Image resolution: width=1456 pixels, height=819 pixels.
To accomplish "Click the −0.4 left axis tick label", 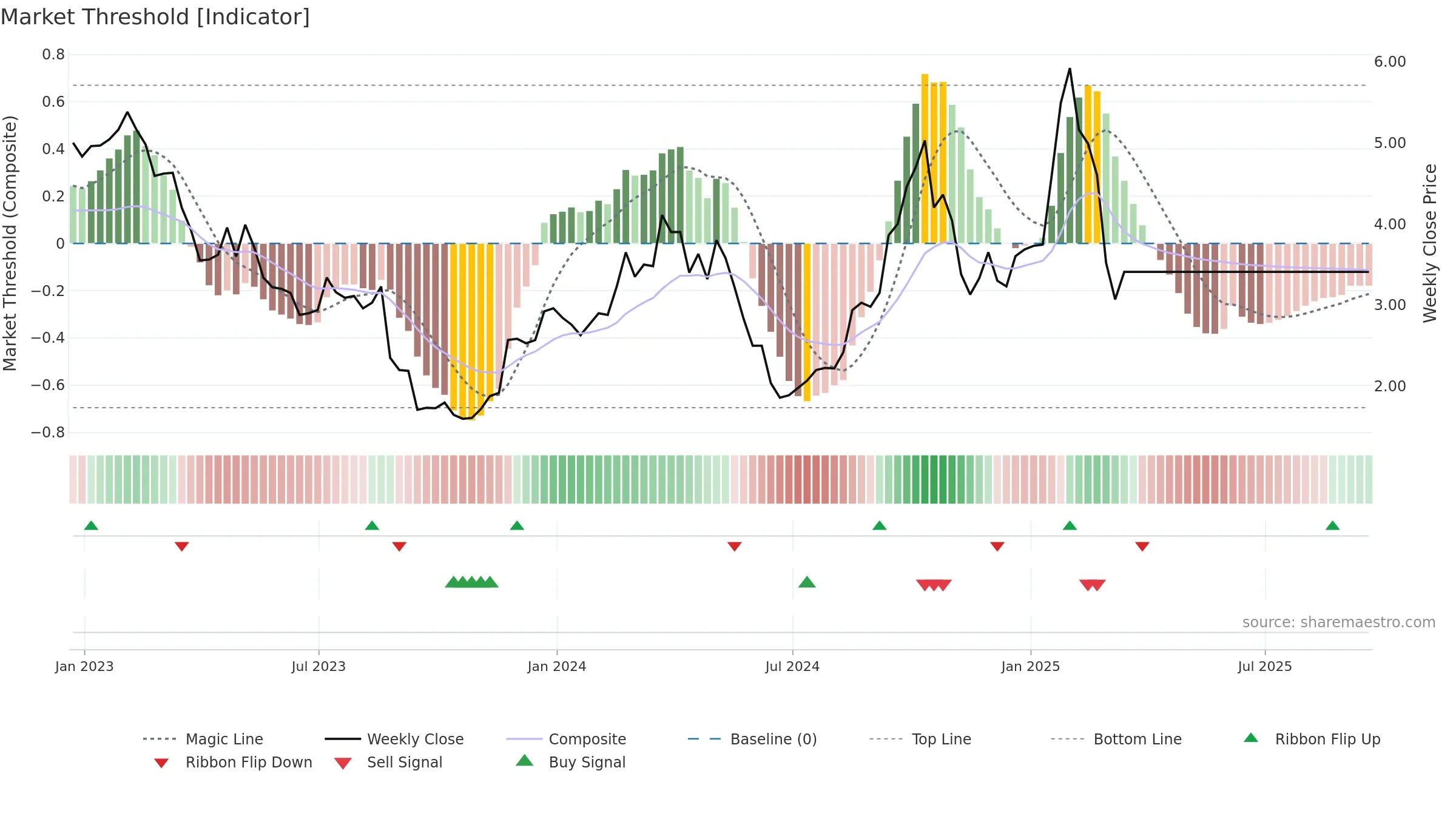I will pyautogui.click(x=48, y=338).
